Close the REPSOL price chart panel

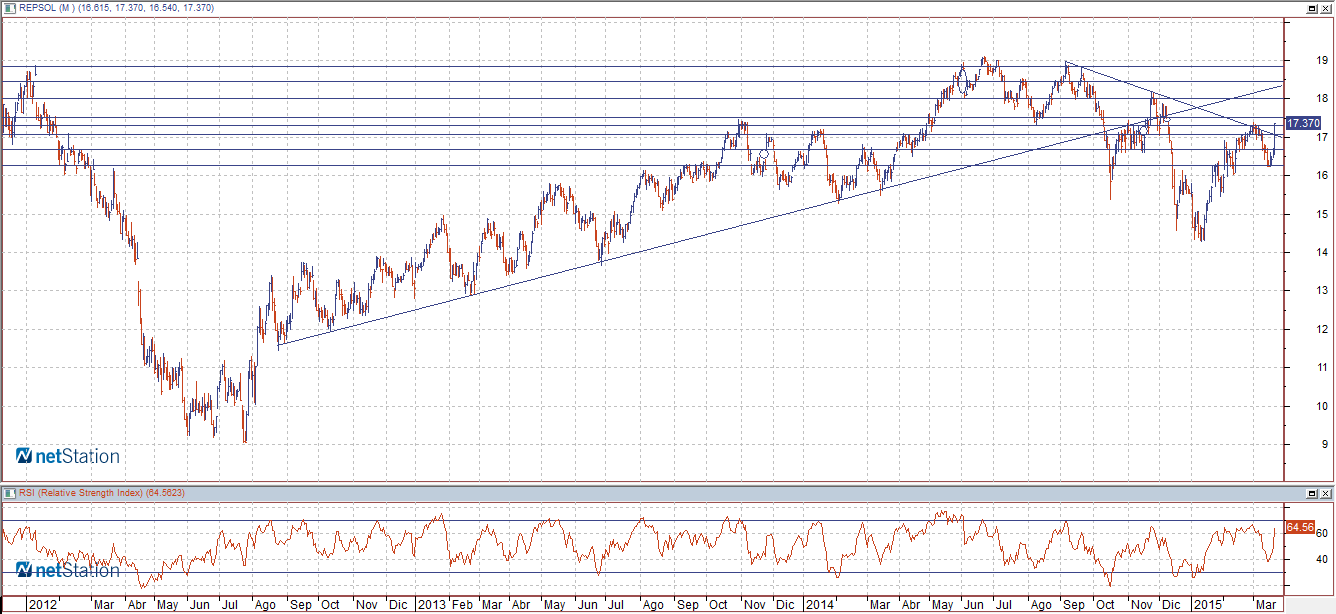[x=1326, y=8]
